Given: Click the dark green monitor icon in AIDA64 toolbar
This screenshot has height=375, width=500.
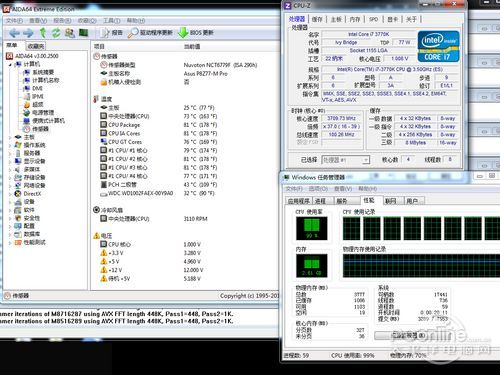Looking at the screenshot, I should click(x=83, y=32).
